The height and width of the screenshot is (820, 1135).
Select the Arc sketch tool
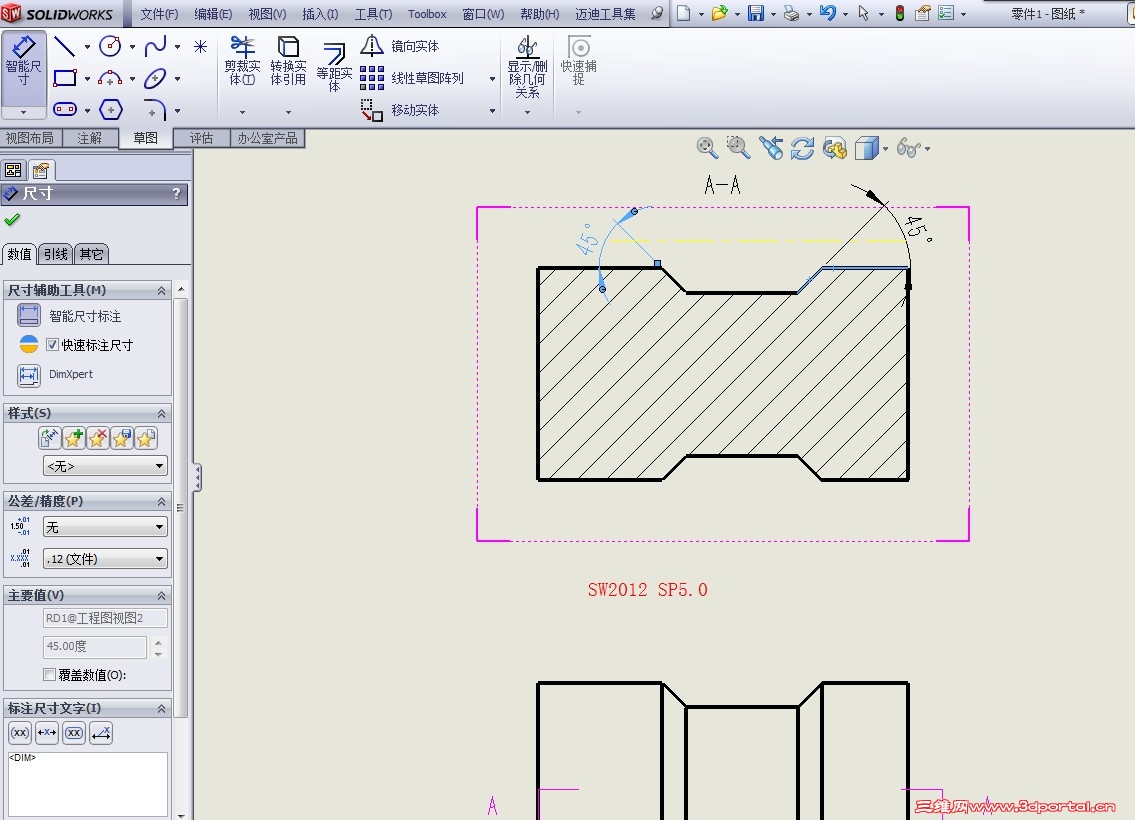(x=110, y=78)
